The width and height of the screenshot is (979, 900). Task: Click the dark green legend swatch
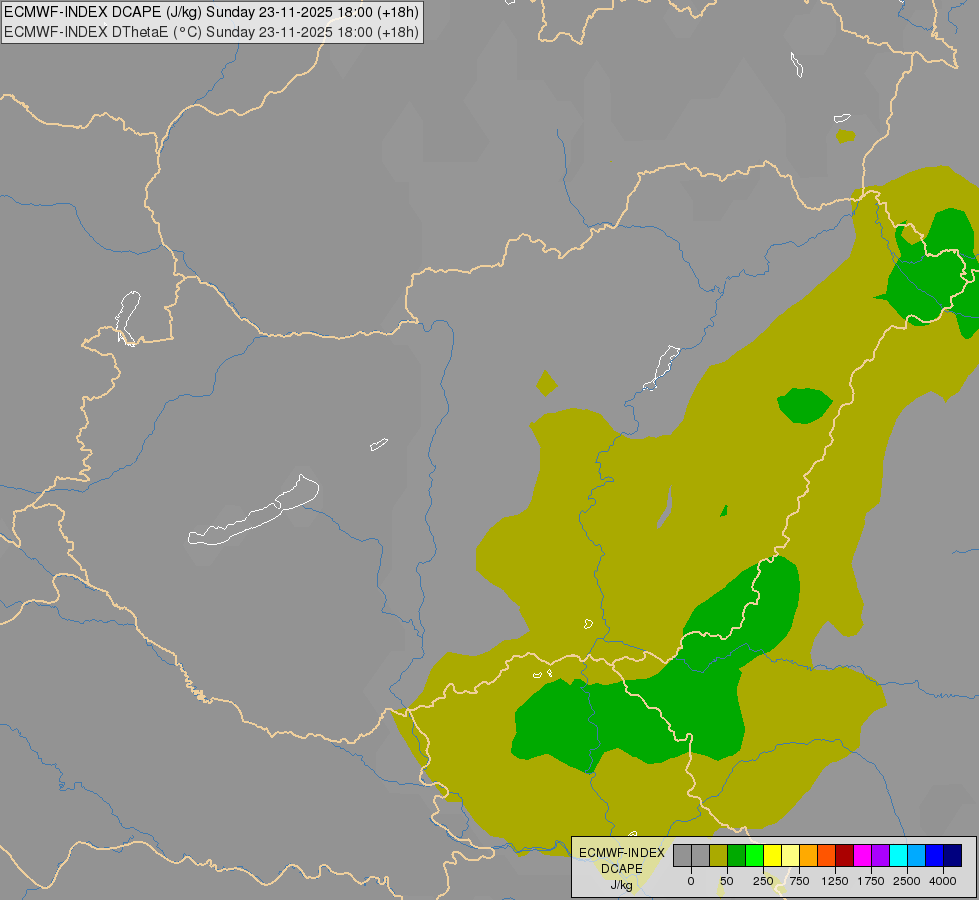pos(737,855)
